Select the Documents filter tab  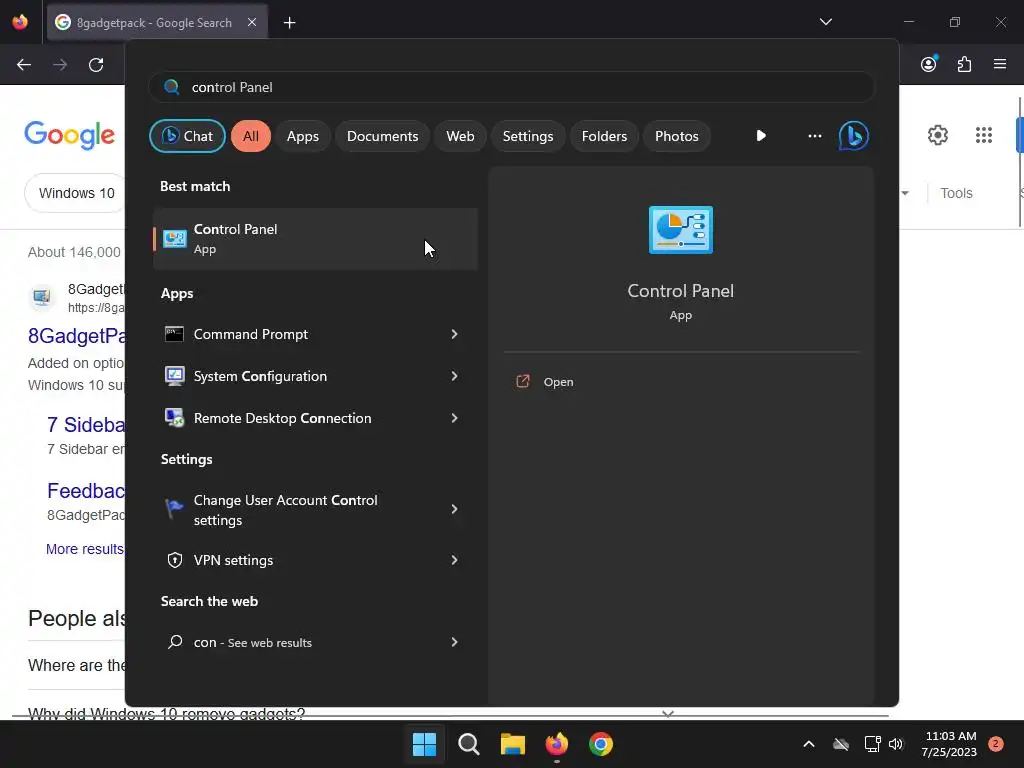[x=383, y=136]
